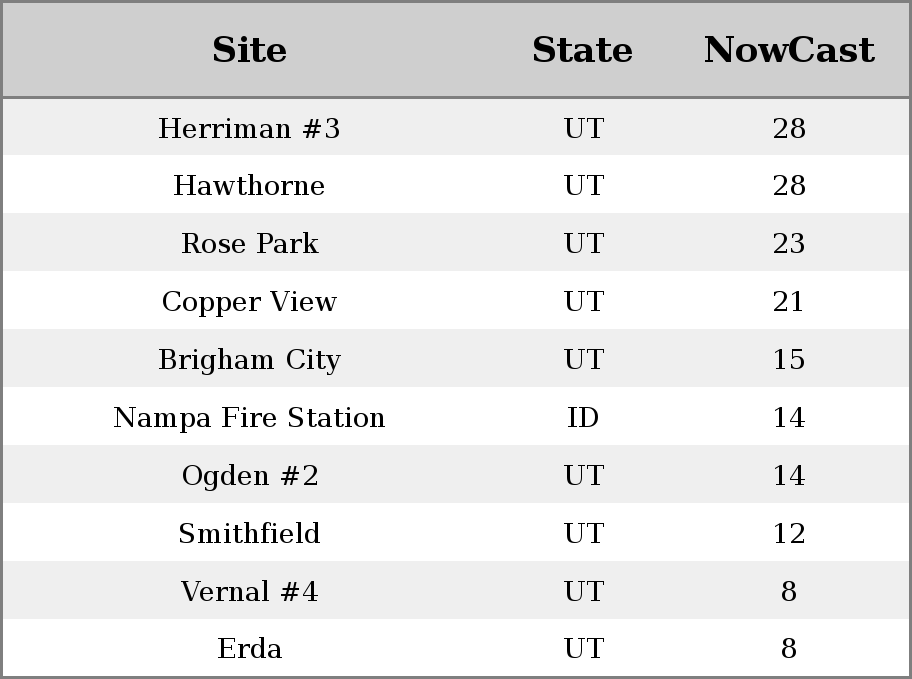Select the Herriman #3 site cell
Image resolution: width=912 pixels, height=679 pixels.
point(249,128)
